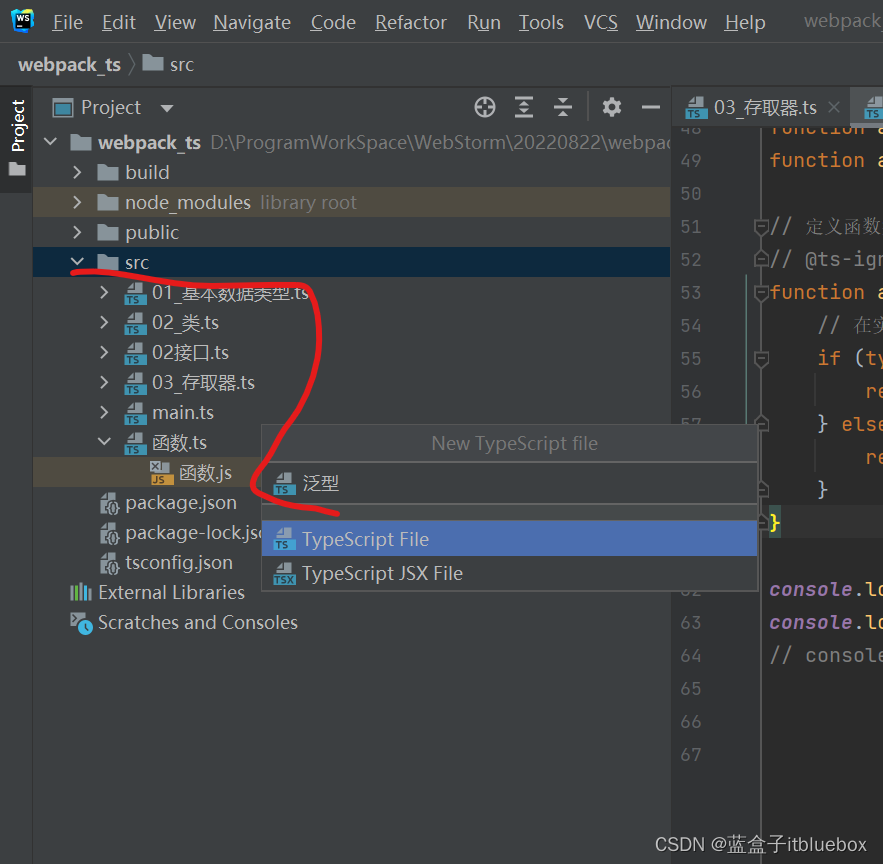Viewport: 883px width, 864px height.
Task: Open the Code menu
Action: pos(333,23)
